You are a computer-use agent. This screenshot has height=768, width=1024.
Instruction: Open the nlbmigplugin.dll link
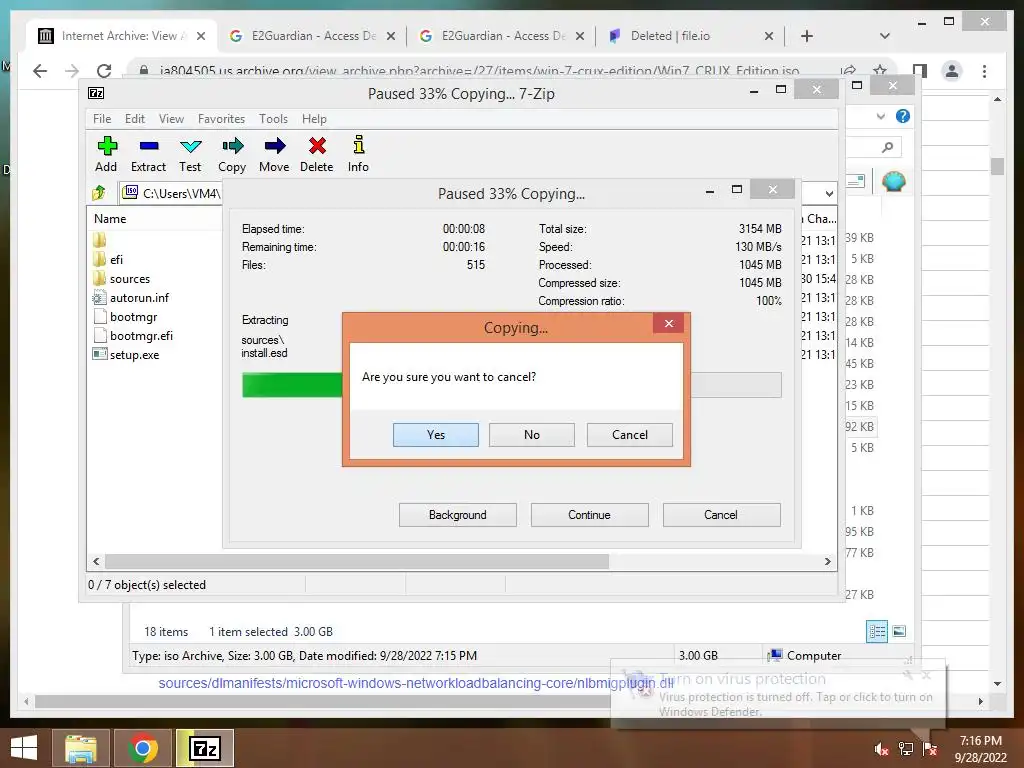coord(415,683)
